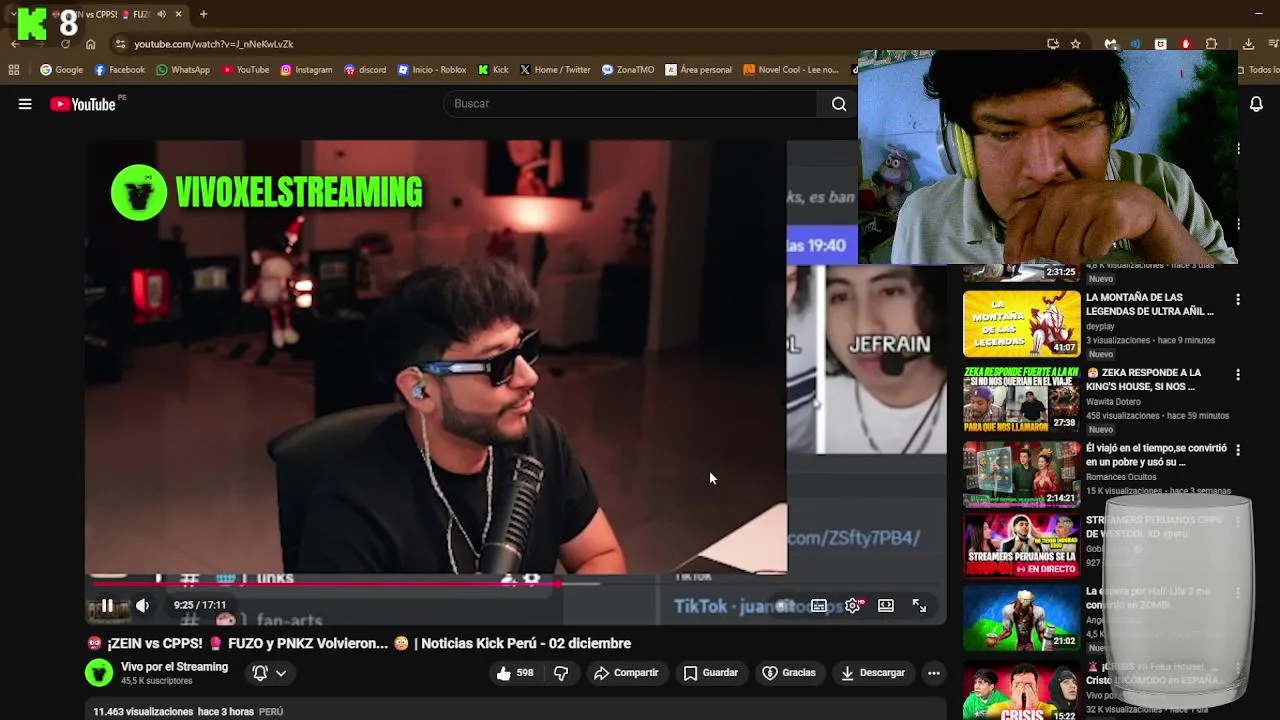Reload the current page

(65, 44)
